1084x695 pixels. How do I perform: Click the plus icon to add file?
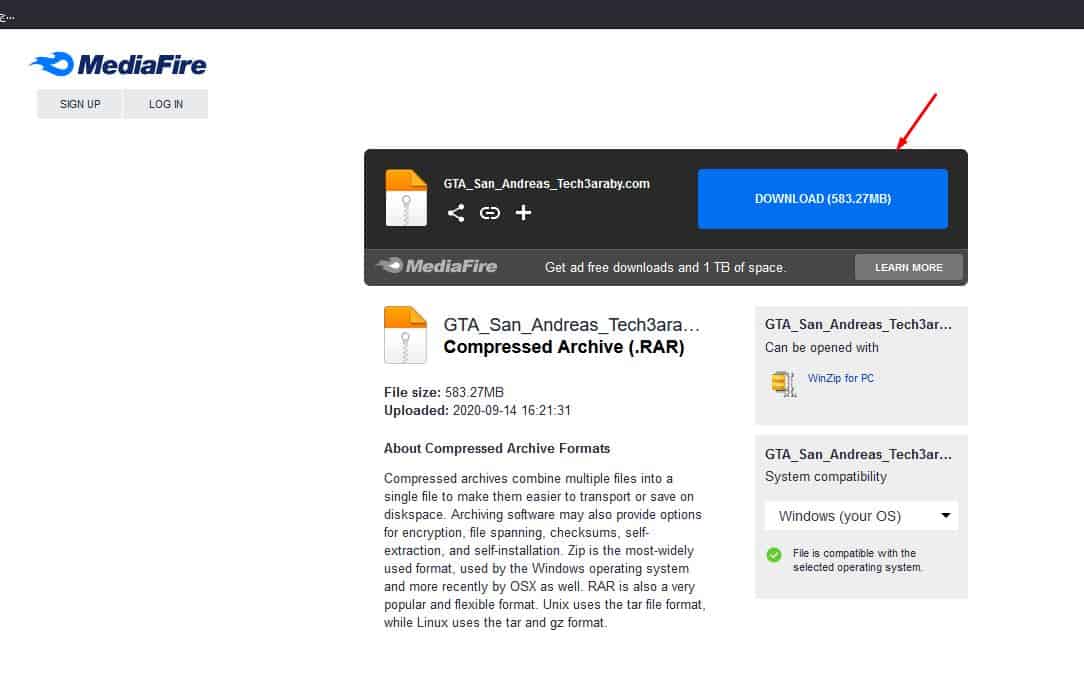click(523, 213)
